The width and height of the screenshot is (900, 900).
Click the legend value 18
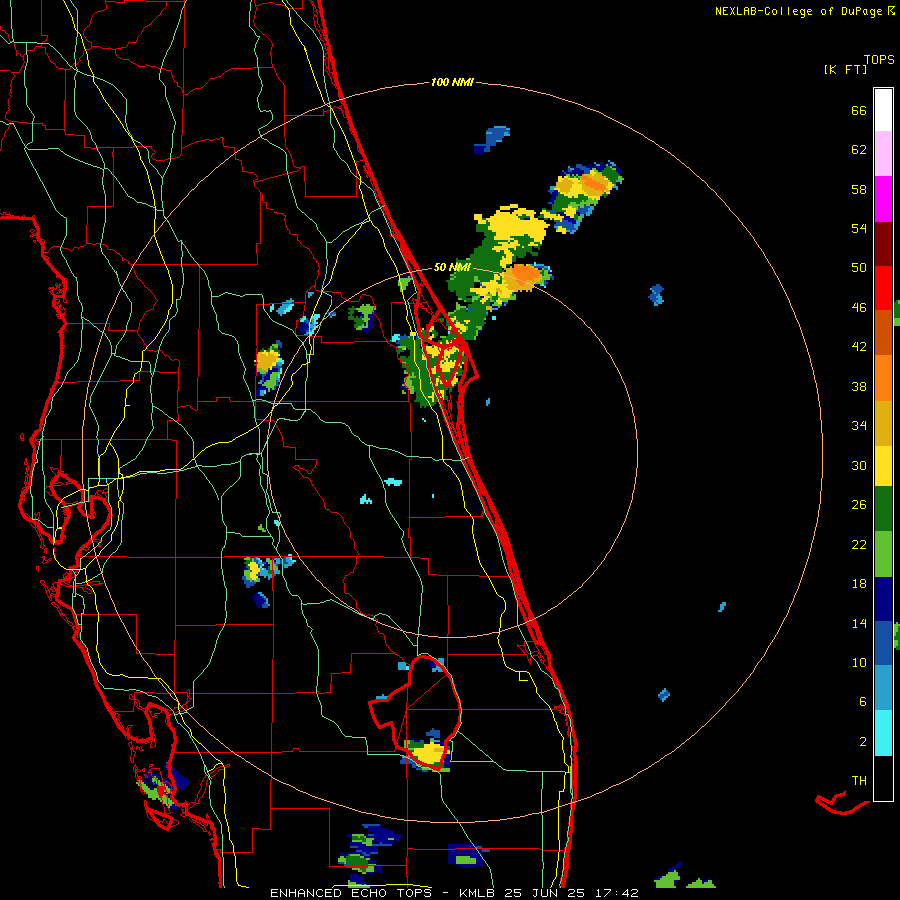[x=859, y=584]
